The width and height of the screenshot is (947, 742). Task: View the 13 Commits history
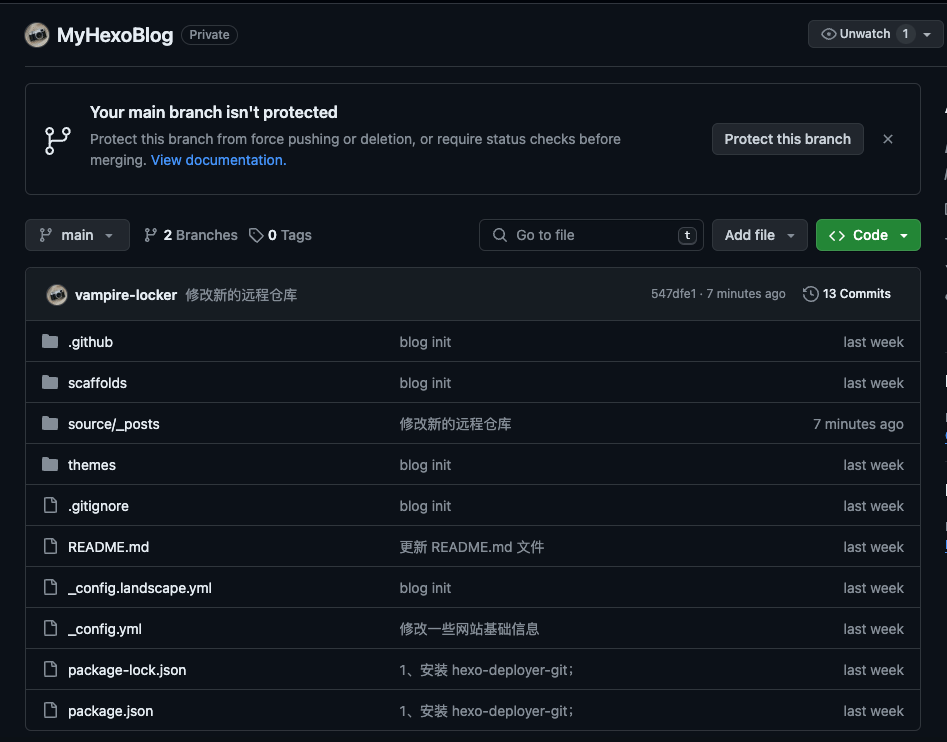(847, 293)
